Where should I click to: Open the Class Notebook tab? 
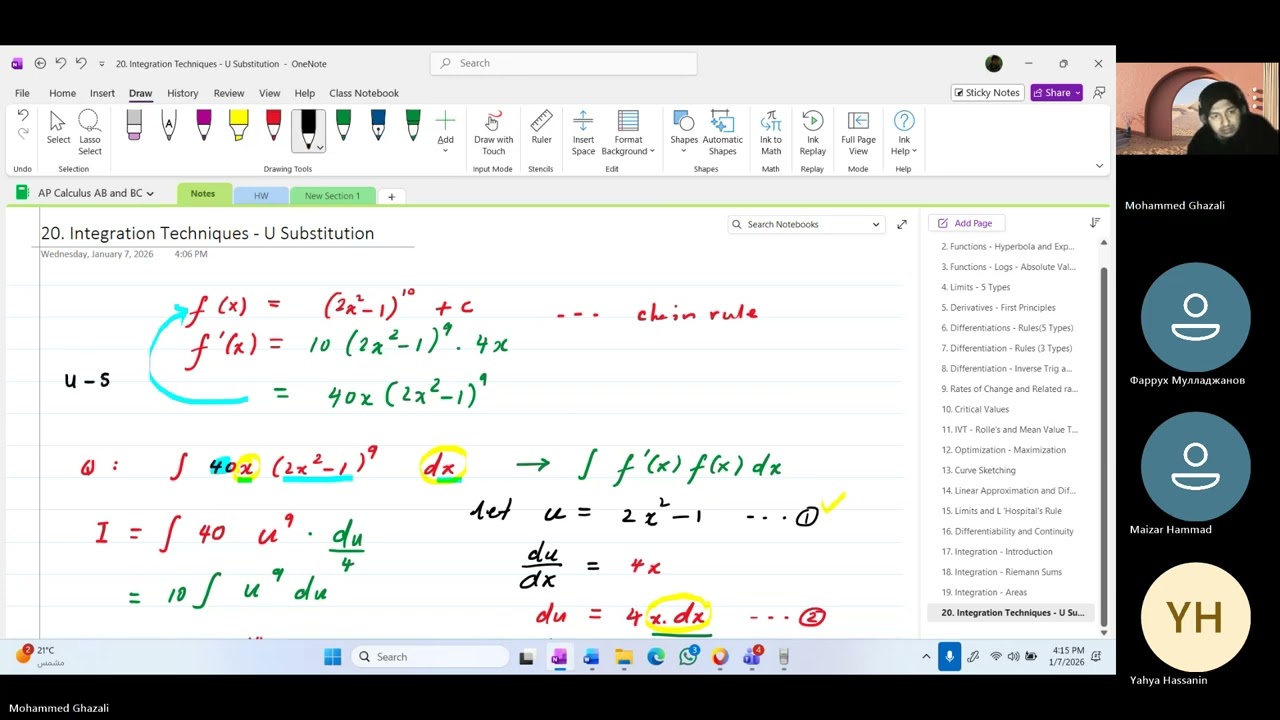pyautogui.click(x=364, y=93)
